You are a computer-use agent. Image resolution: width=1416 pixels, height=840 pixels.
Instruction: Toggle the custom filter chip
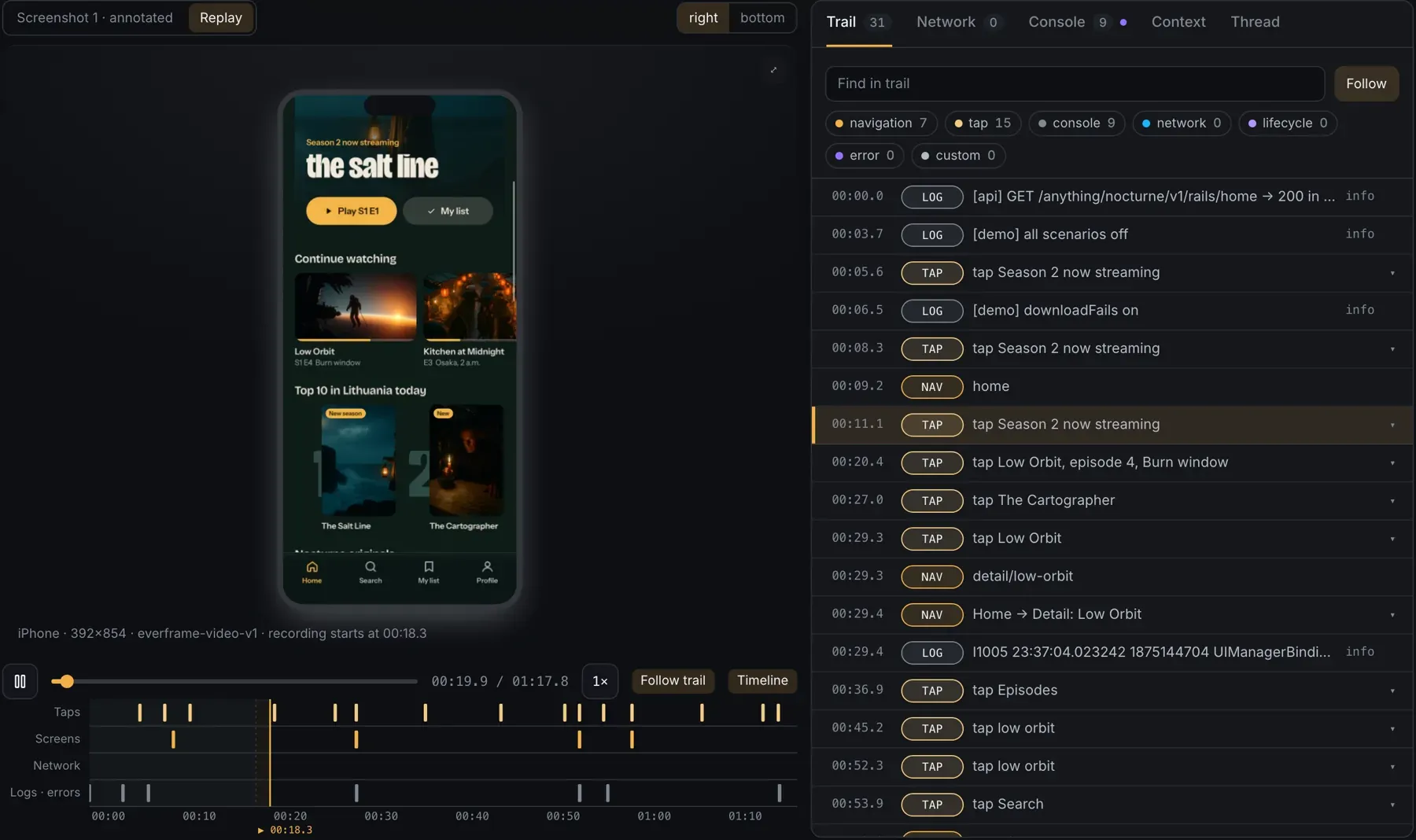[x=958, y=156]
